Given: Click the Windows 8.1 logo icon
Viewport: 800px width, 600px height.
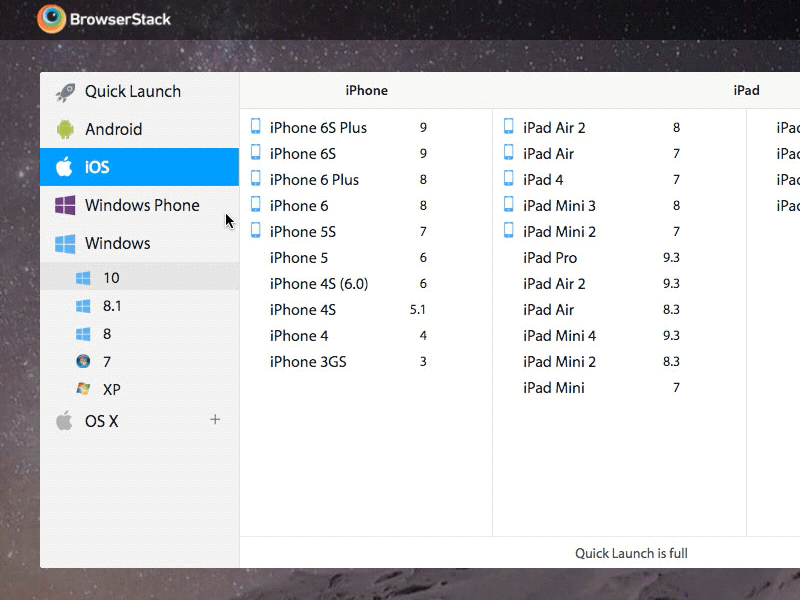Looking at the screenshot, I should (83, 306).
